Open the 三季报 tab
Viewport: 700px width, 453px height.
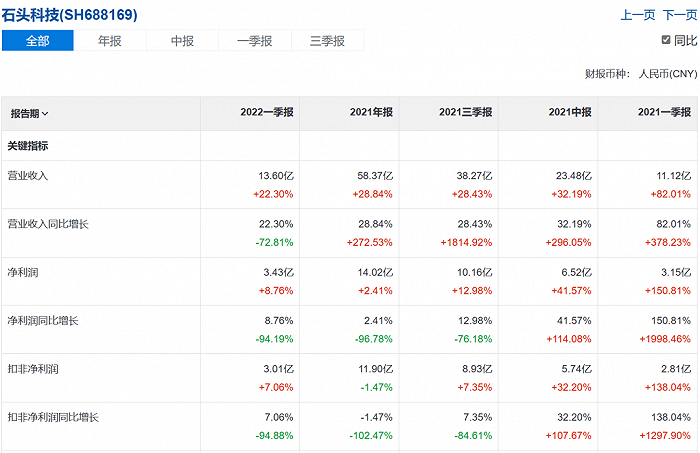[x=327, y=41]
